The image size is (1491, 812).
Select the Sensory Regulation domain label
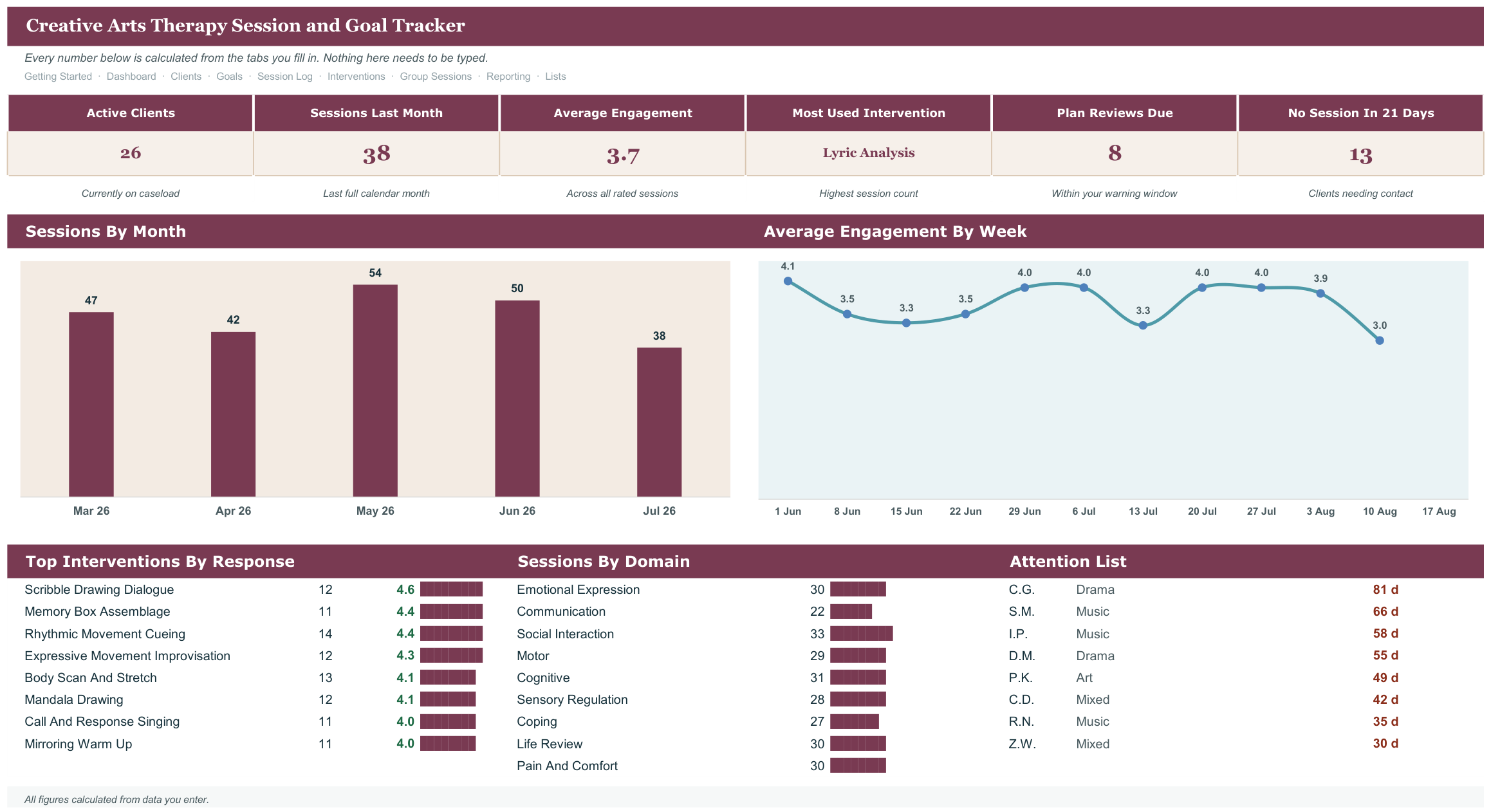[x=572, y=699]
